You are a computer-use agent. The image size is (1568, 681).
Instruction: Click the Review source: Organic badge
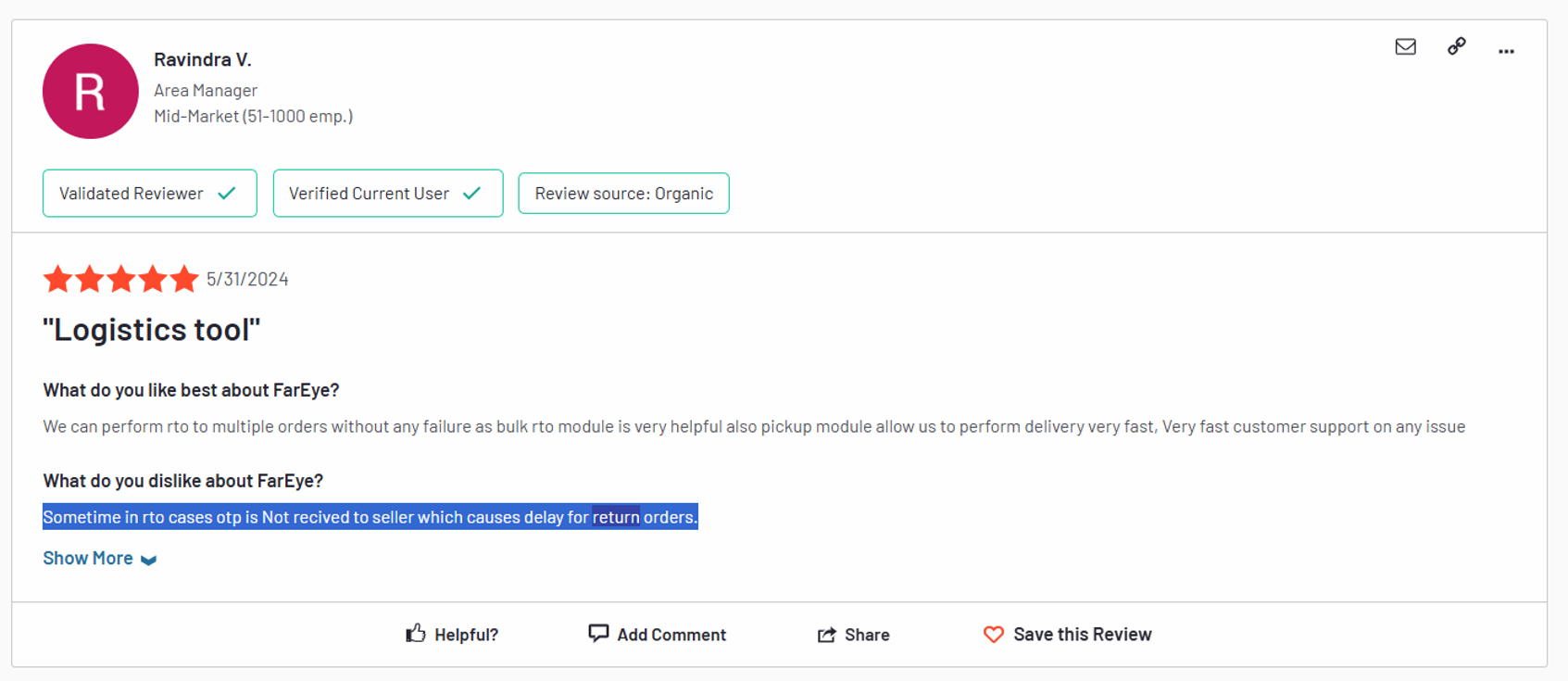(623, 194)
